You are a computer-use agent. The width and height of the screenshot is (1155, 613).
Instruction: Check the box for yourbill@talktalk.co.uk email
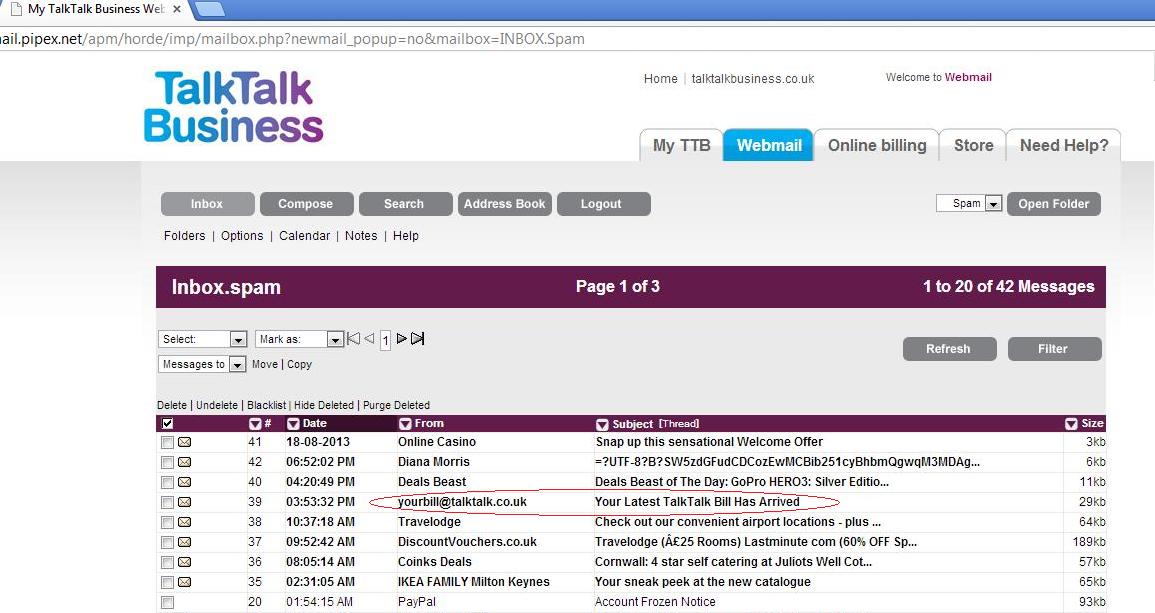[167, 502]
